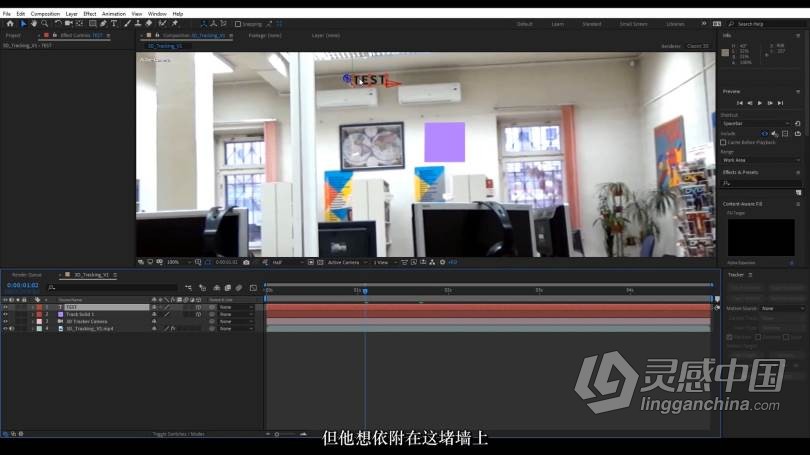Open the Composition menu
Viewport: 810px width, 455px height.
(45, 14)
